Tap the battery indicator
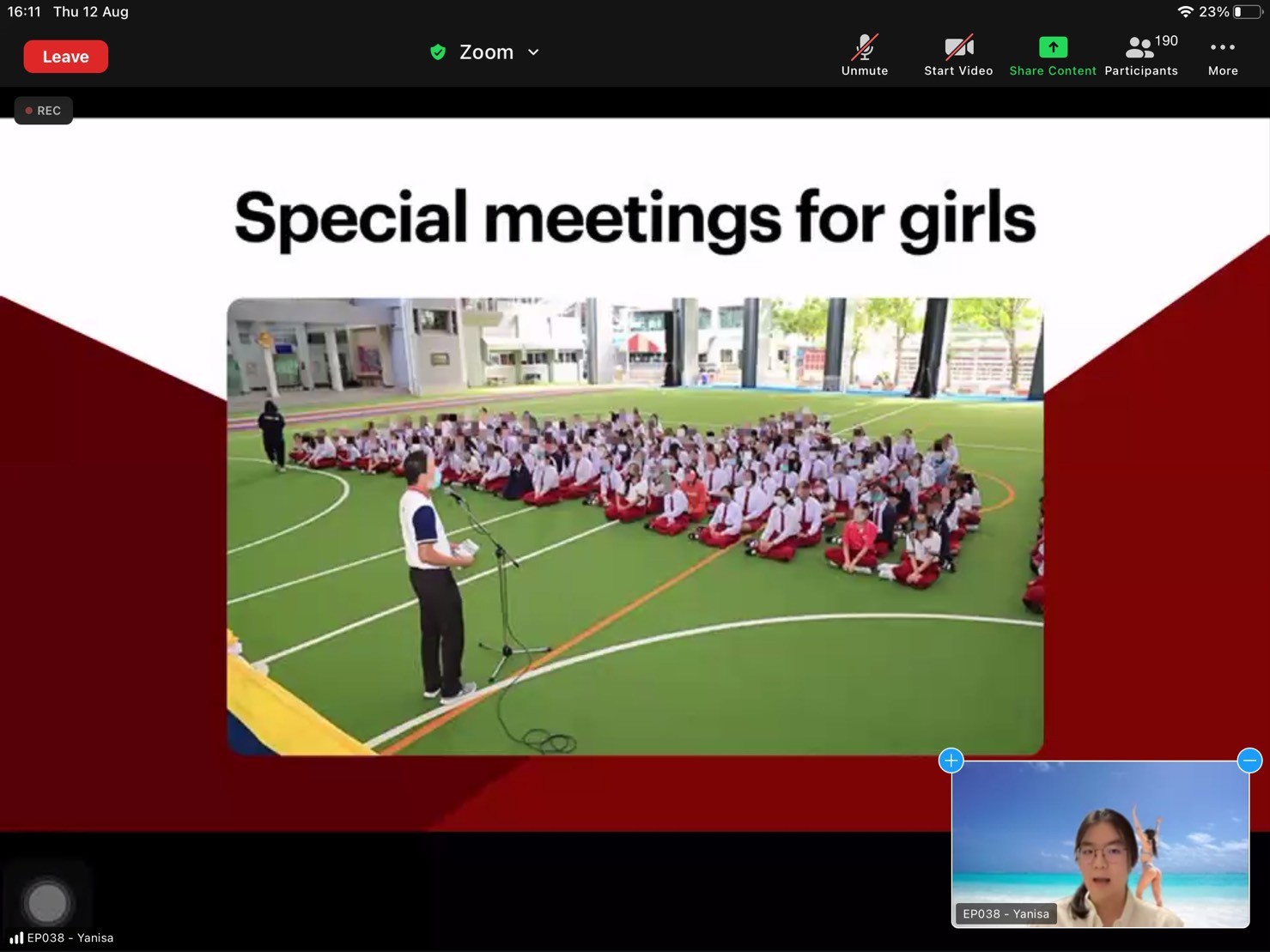 tap(1247, 12)
